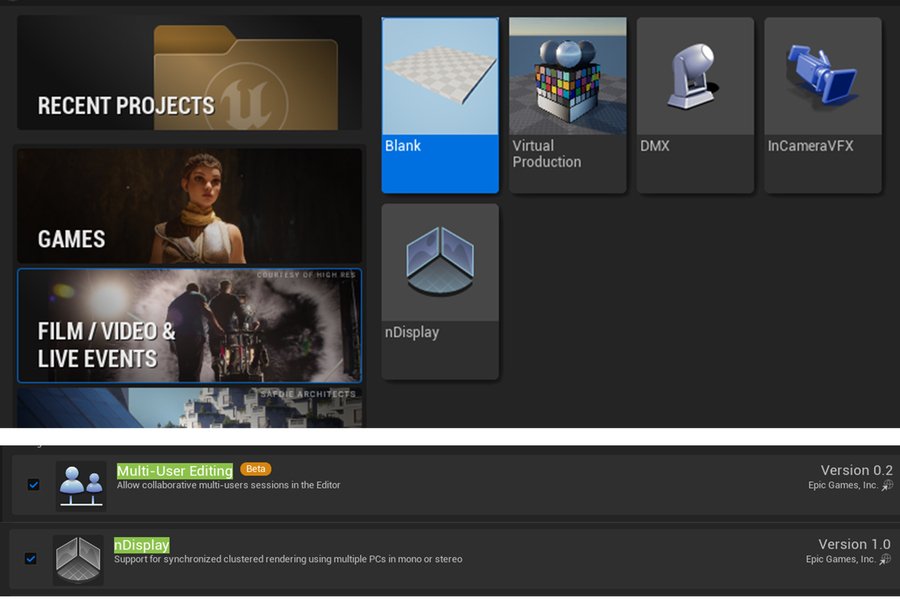Image resolution: width=900 pixels, height=614 pixels.
Task: Choose the Virtual Production template
Action: [568, 105]
